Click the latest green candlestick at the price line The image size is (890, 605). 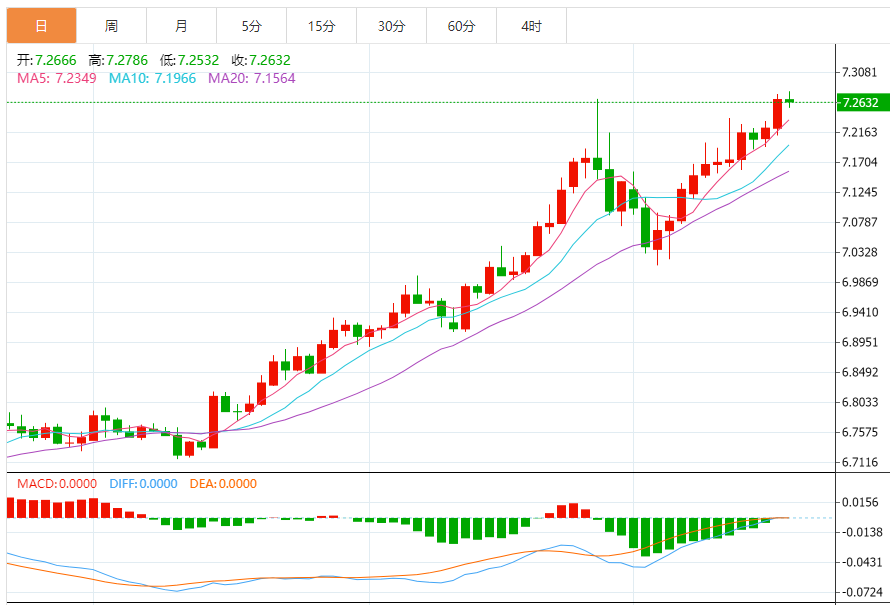click(x=790, y=100)
